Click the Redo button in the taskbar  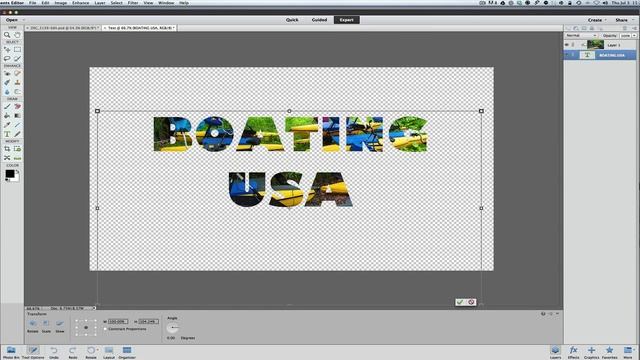coord(73,352)
